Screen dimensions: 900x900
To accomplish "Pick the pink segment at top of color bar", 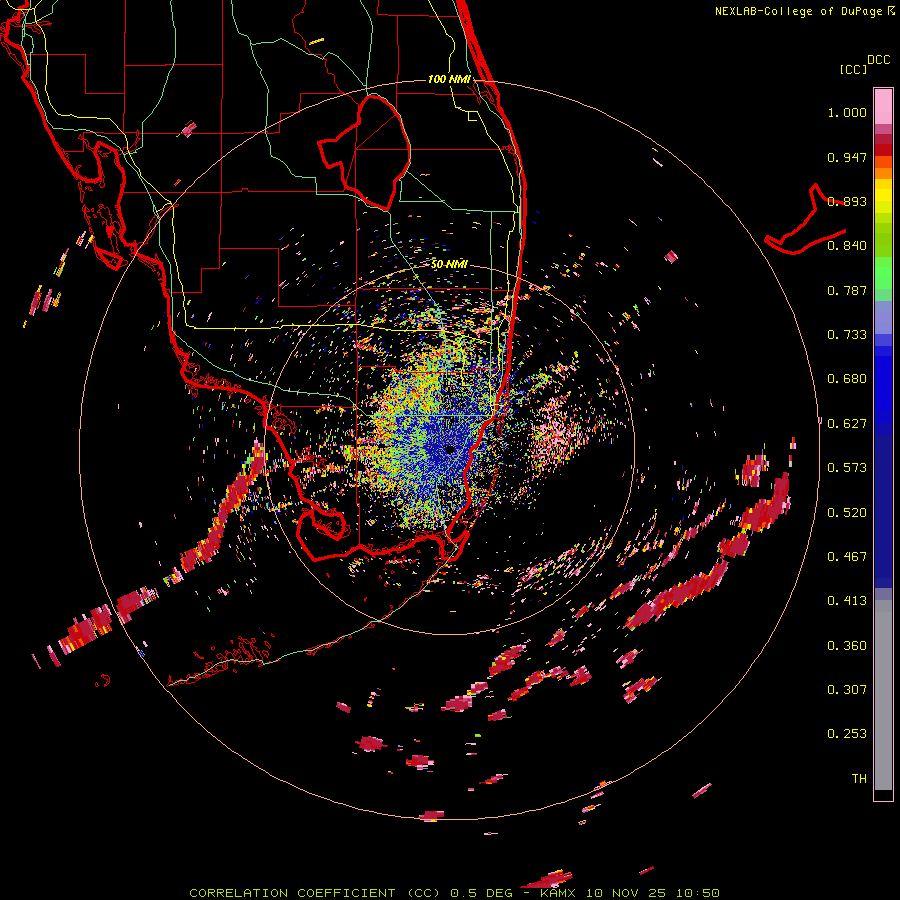I will coord(883,106).
